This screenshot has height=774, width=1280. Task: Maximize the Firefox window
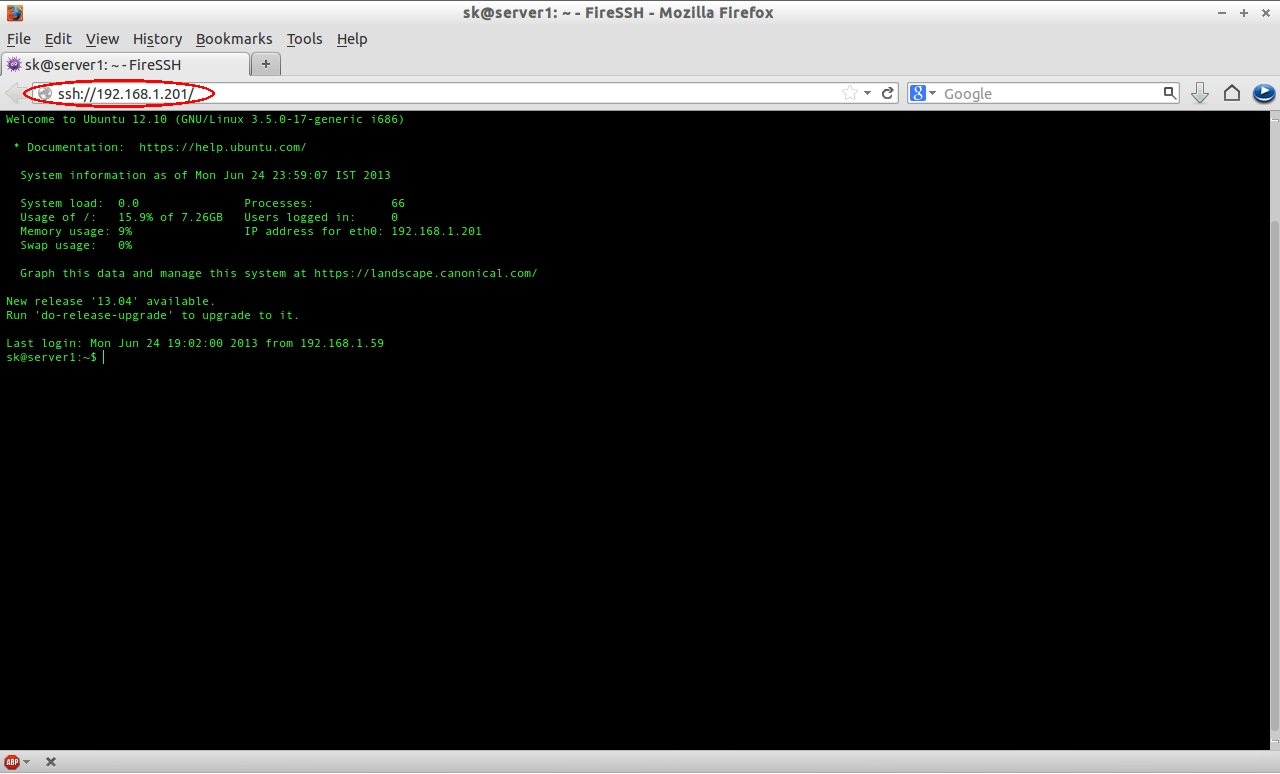(x=1244, y=13)
